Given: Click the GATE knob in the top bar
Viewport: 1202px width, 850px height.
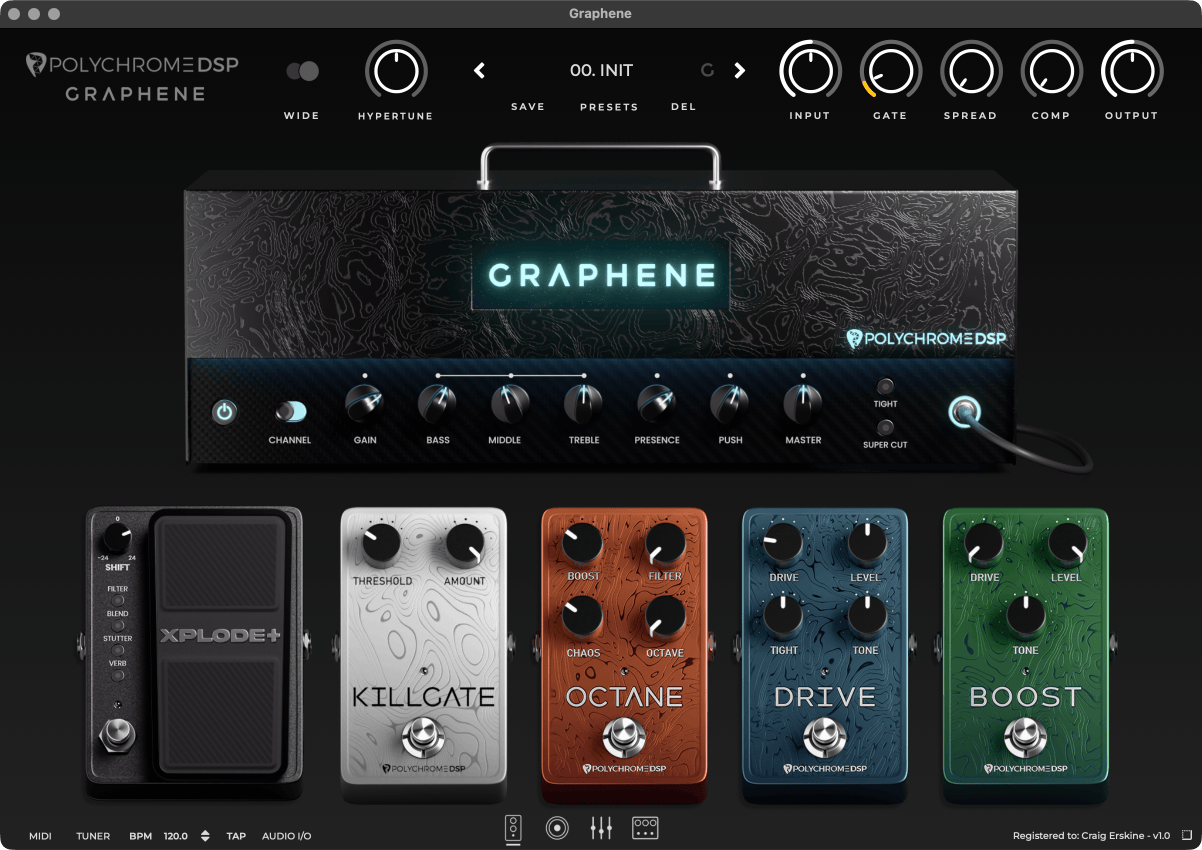Looking at the screenshot, I should tap(890, 70).
